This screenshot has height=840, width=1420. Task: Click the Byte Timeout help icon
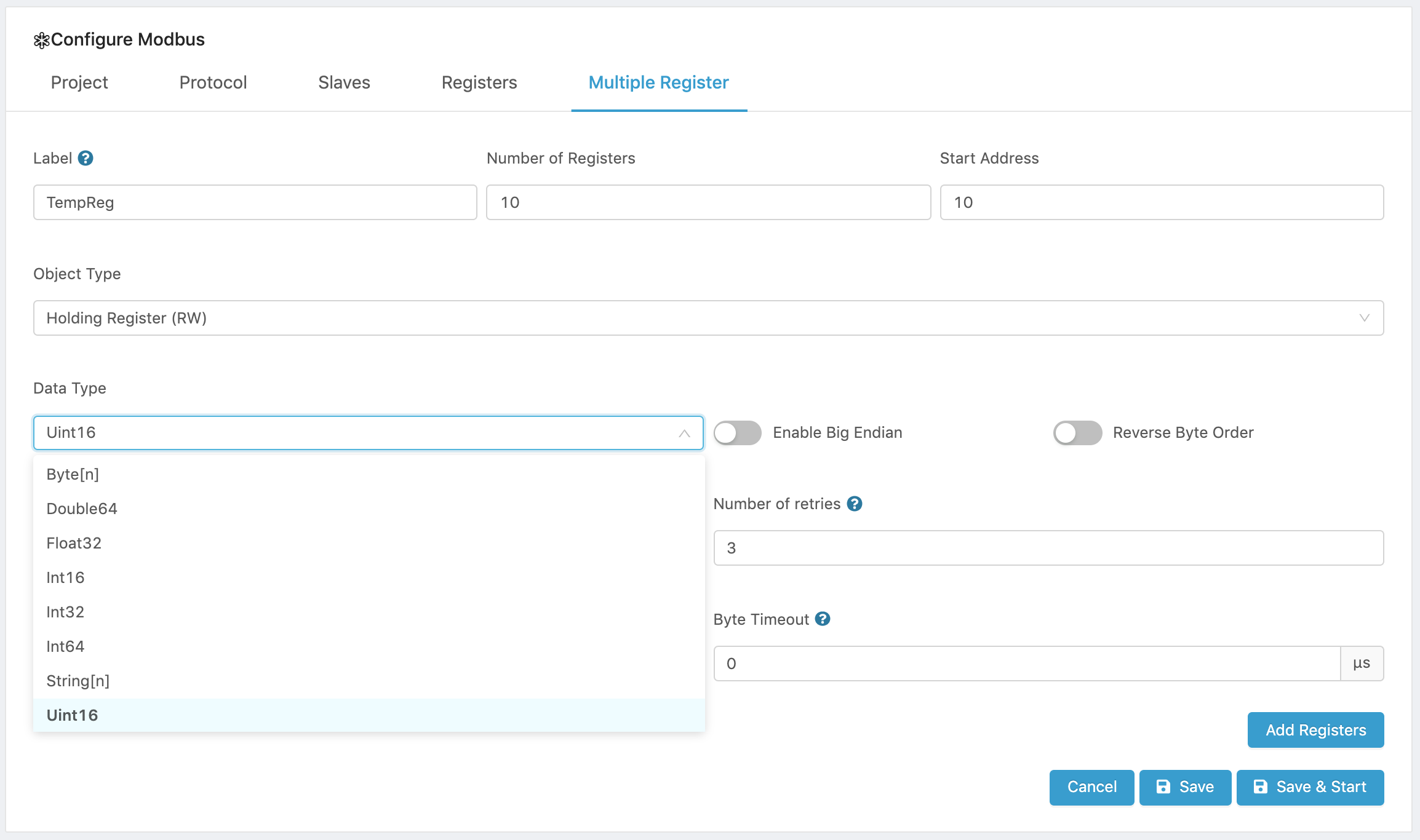click(x=823, y=619)
